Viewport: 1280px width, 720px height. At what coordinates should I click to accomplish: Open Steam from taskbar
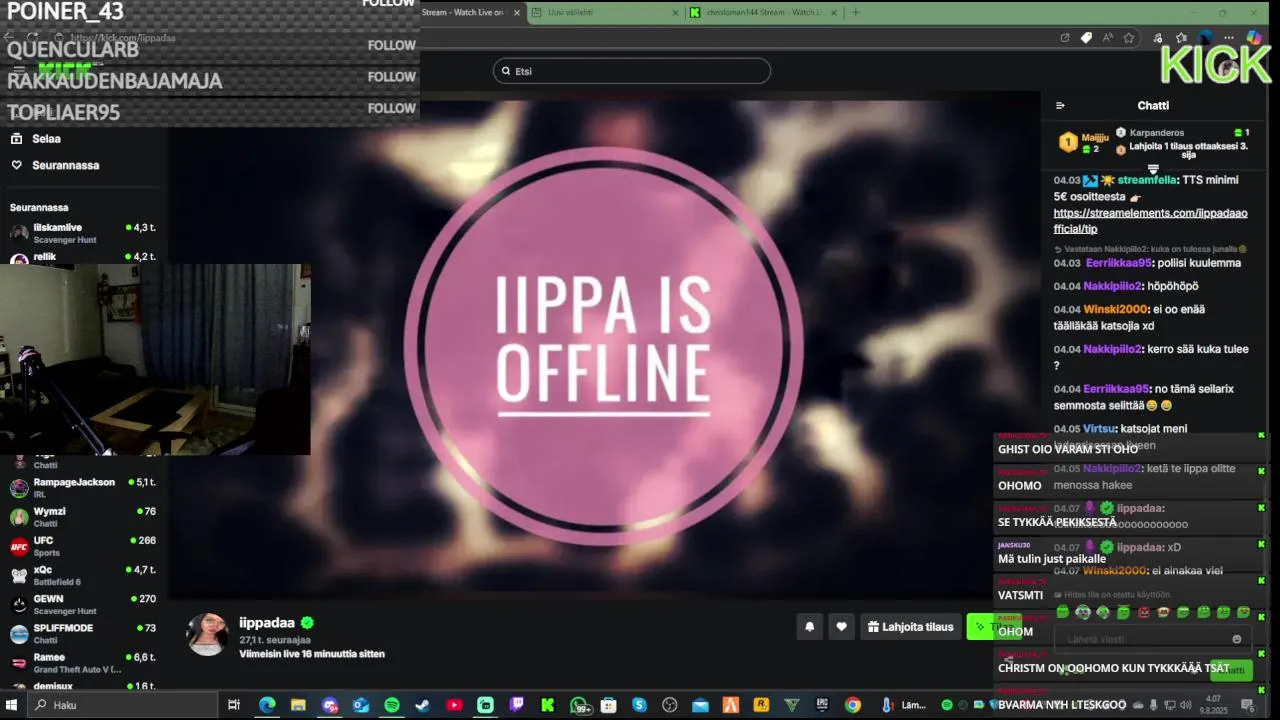[423, 705]
